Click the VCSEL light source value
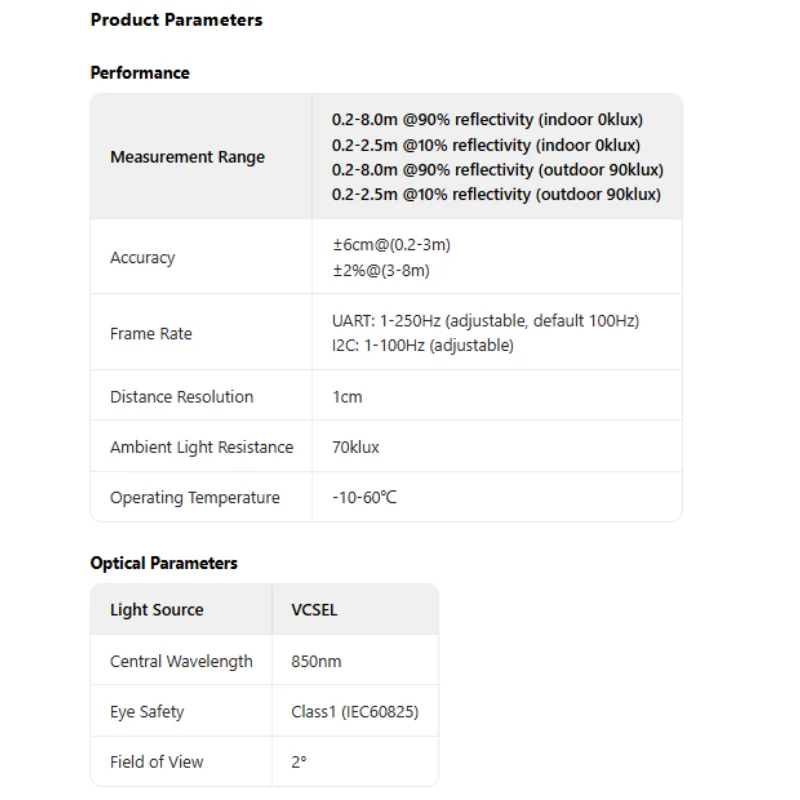 314,610
